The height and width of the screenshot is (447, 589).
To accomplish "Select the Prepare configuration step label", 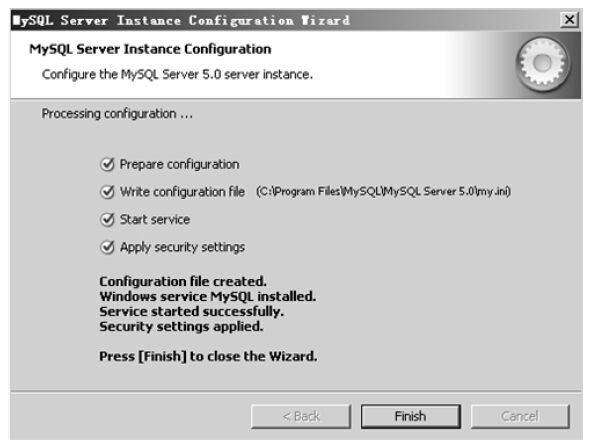I will pos(179,165).
